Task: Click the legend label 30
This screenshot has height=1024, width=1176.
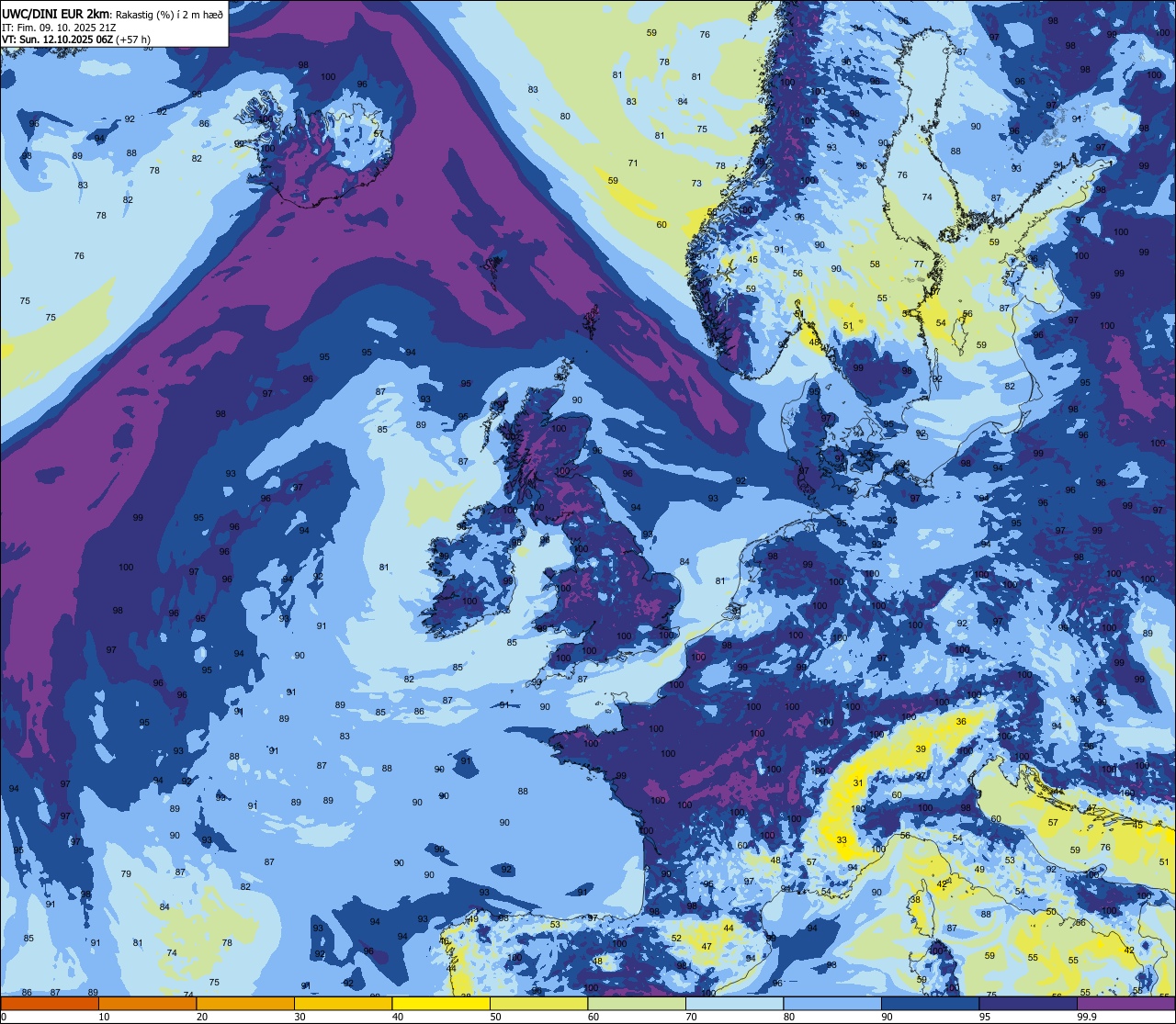Action: pyautogui.click(x=300, y=1017)
